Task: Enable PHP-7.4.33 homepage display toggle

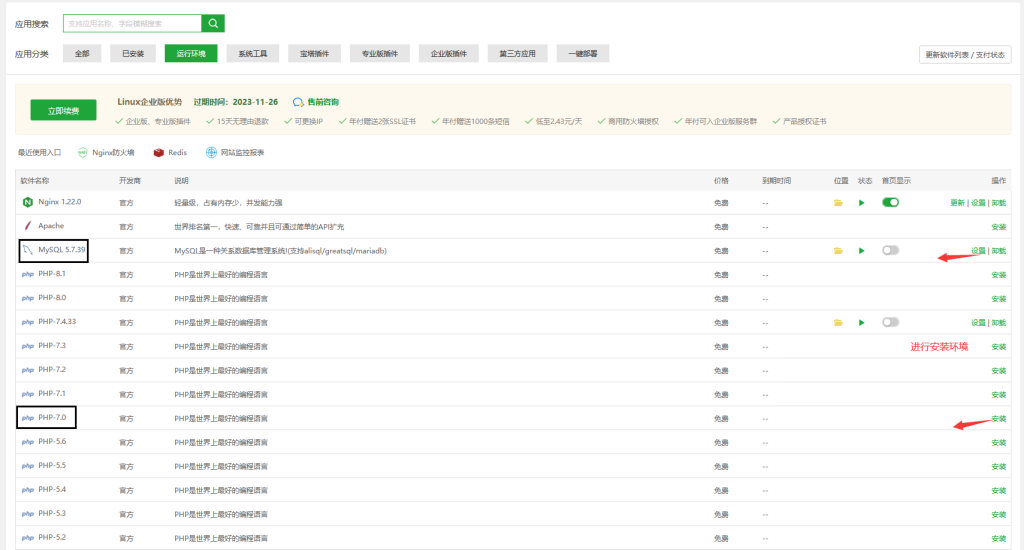Action: 890,322
